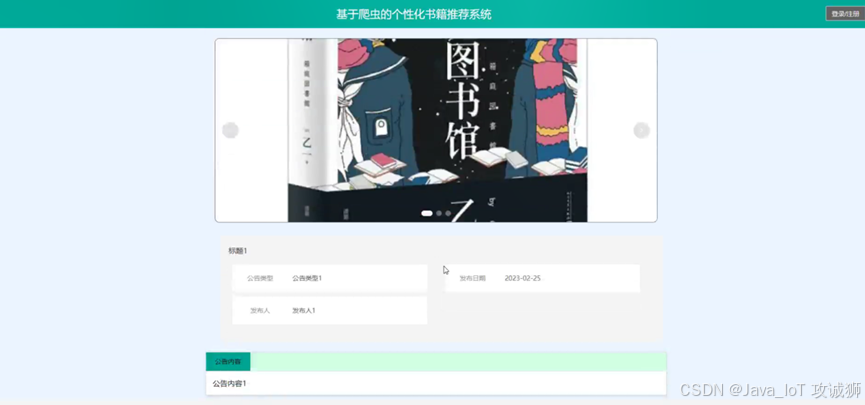
Task: Click the 公告内容1 body text
Action: (229, 383)
